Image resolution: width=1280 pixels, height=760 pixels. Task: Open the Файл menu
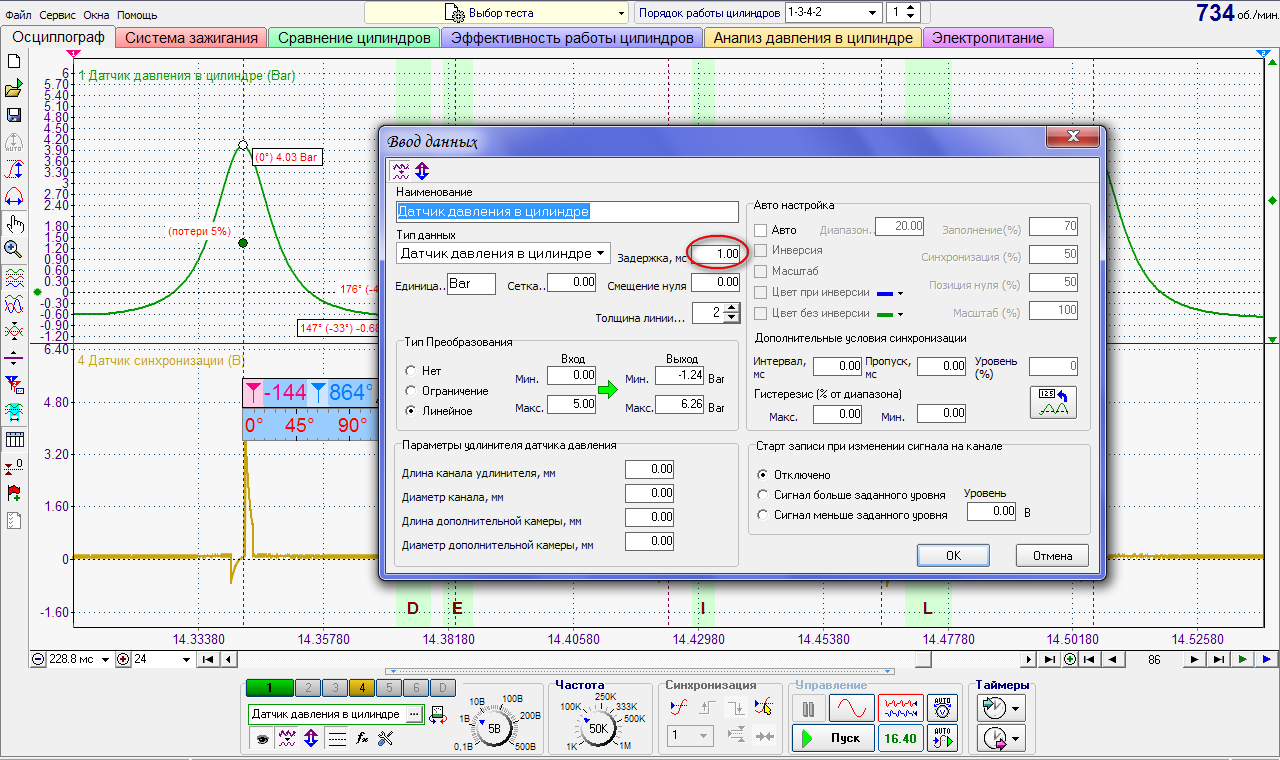click(17, 16)
